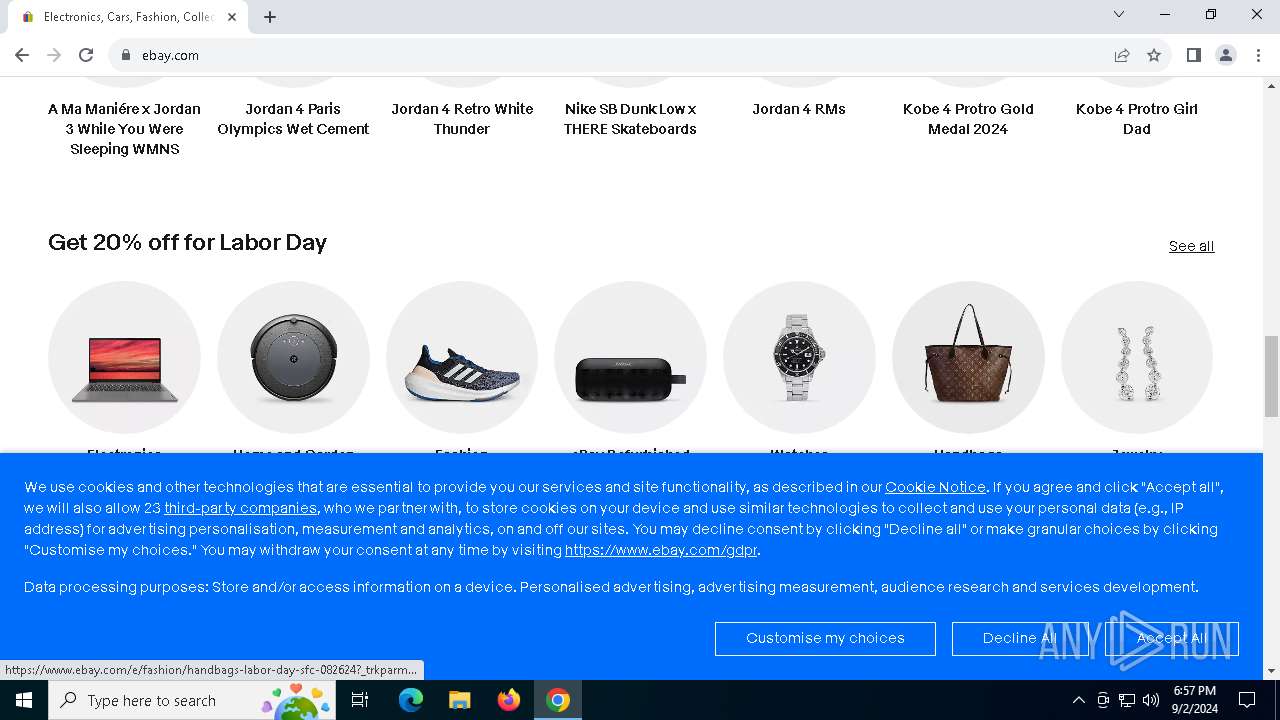
Task: Open a new tab with plus button
Action: tap(270, 17)
